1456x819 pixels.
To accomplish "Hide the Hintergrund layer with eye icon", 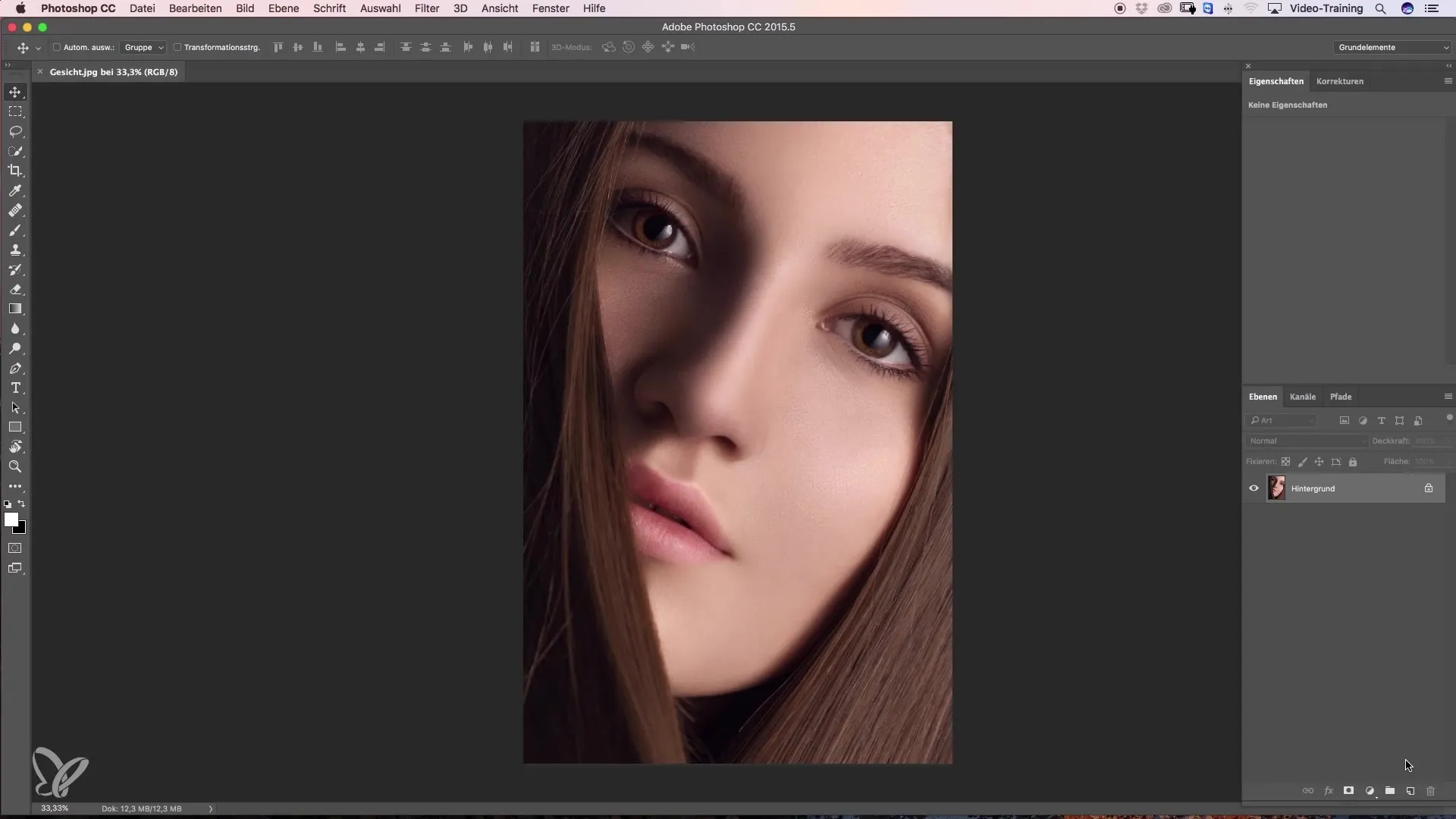I will point(1254,488).
